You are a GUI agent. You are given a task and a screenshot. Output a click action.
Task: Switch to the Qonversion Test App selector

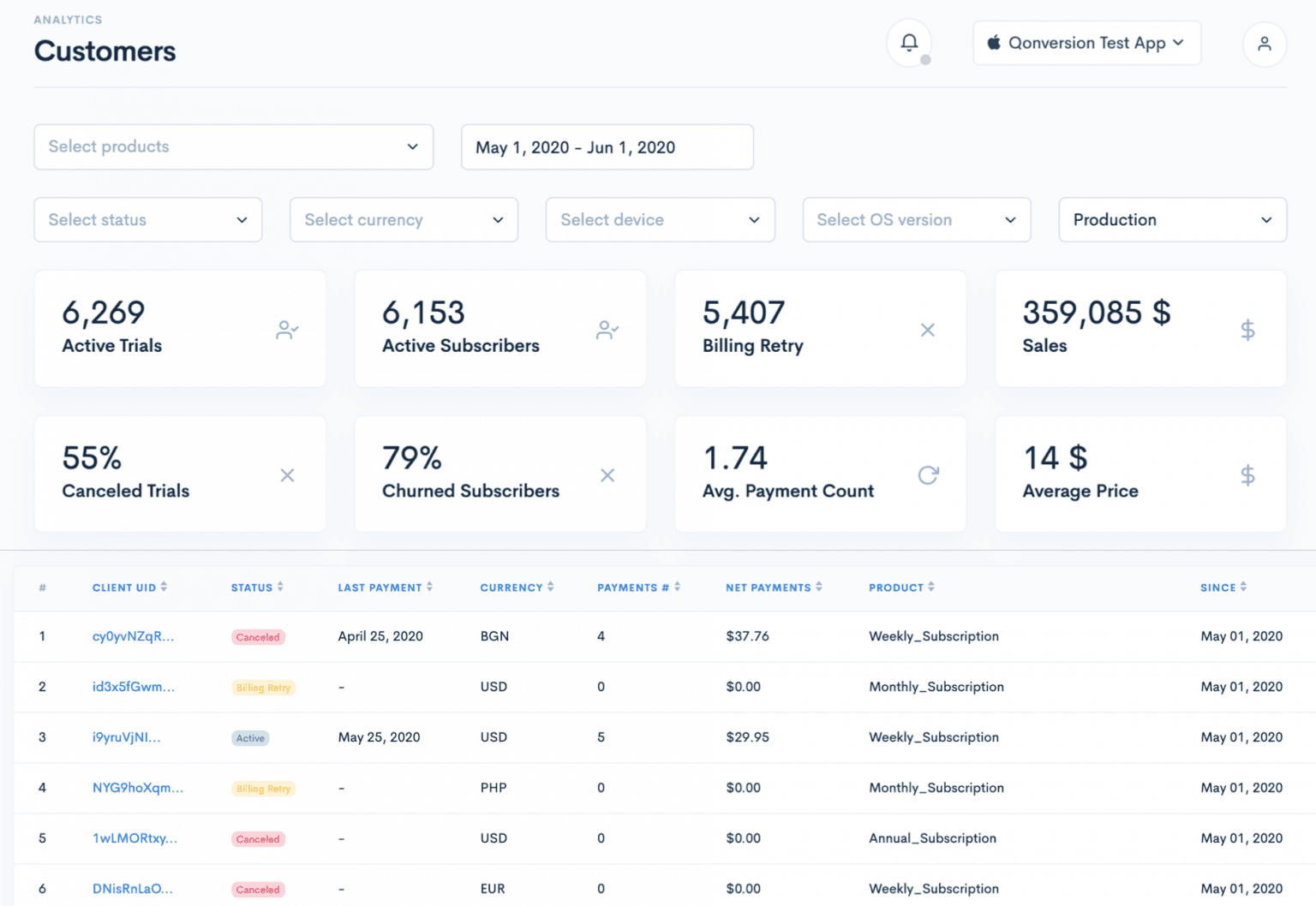point(1086,43)
